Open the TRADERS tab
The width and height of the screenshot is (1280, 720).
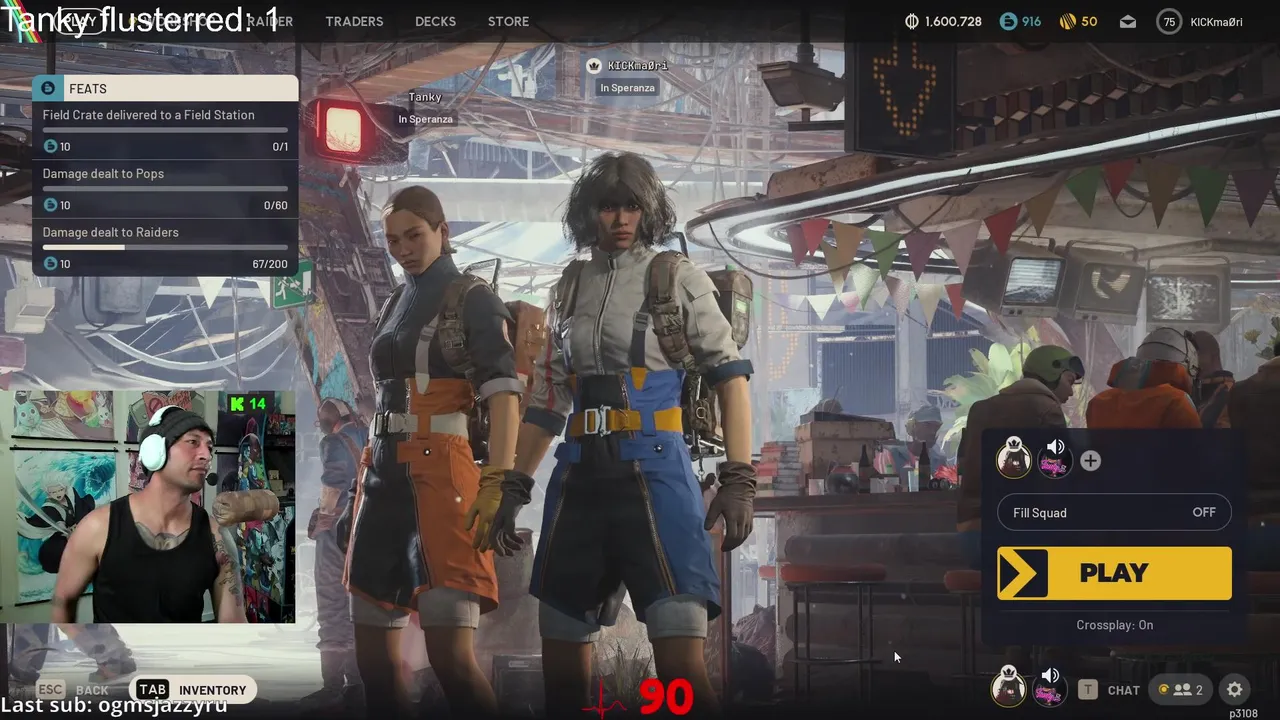point(354,21)
